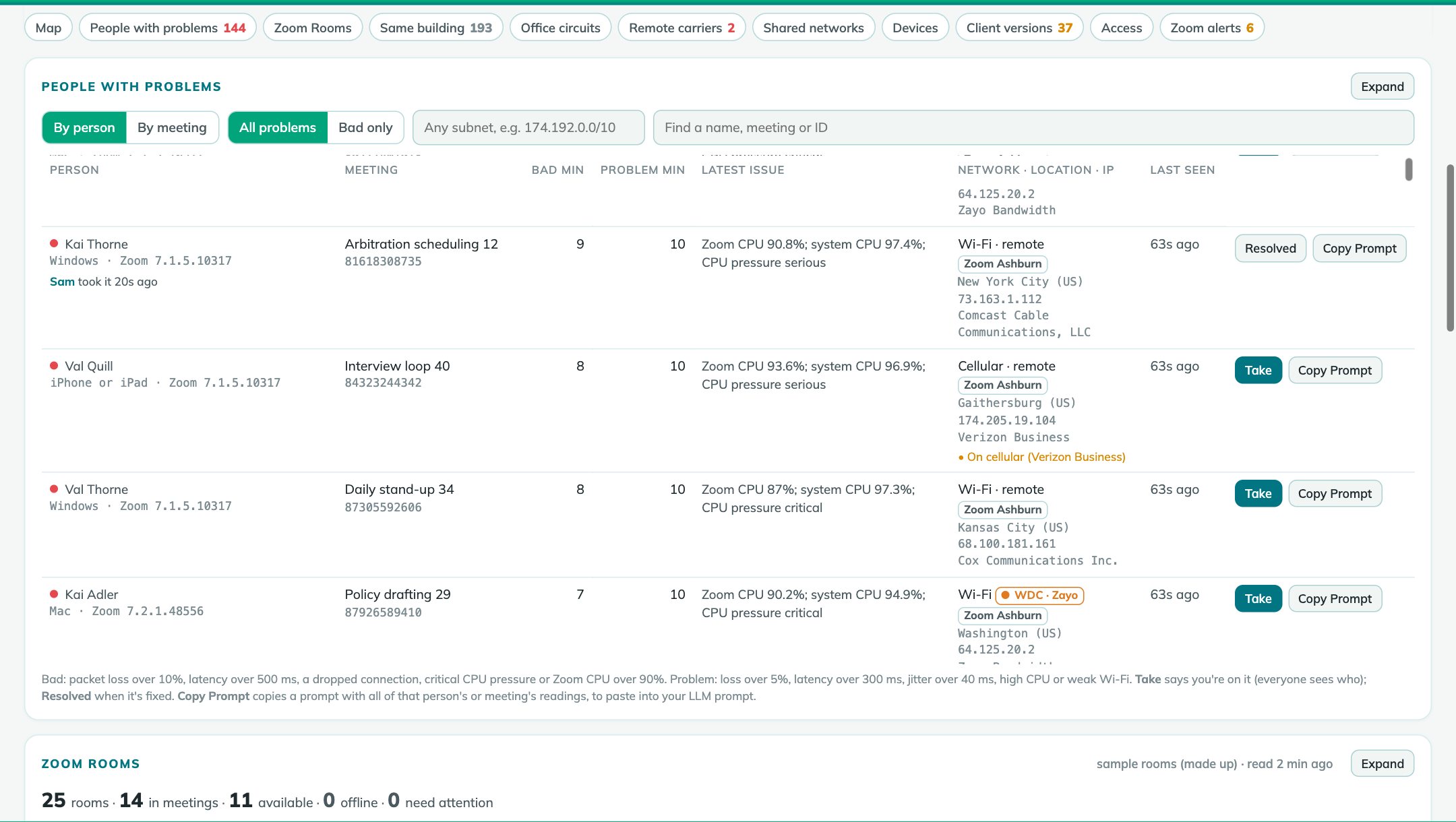The image size is (1456, 822).
Task: Click Zoom Ashburn badge in Kai Thorne row
Action: [1002, 263]
